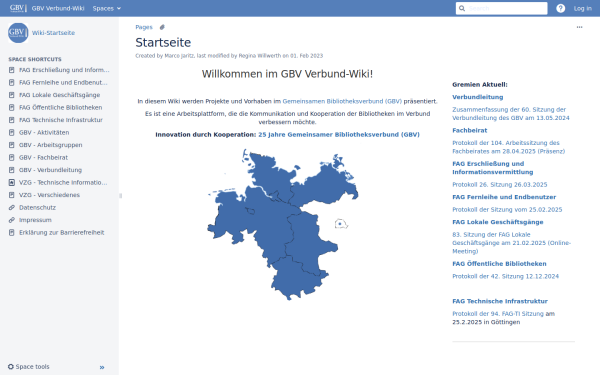Click page icon beside GBV - Aktivitäten
This screenshot has width=600, height=375.
click(11, 132)
